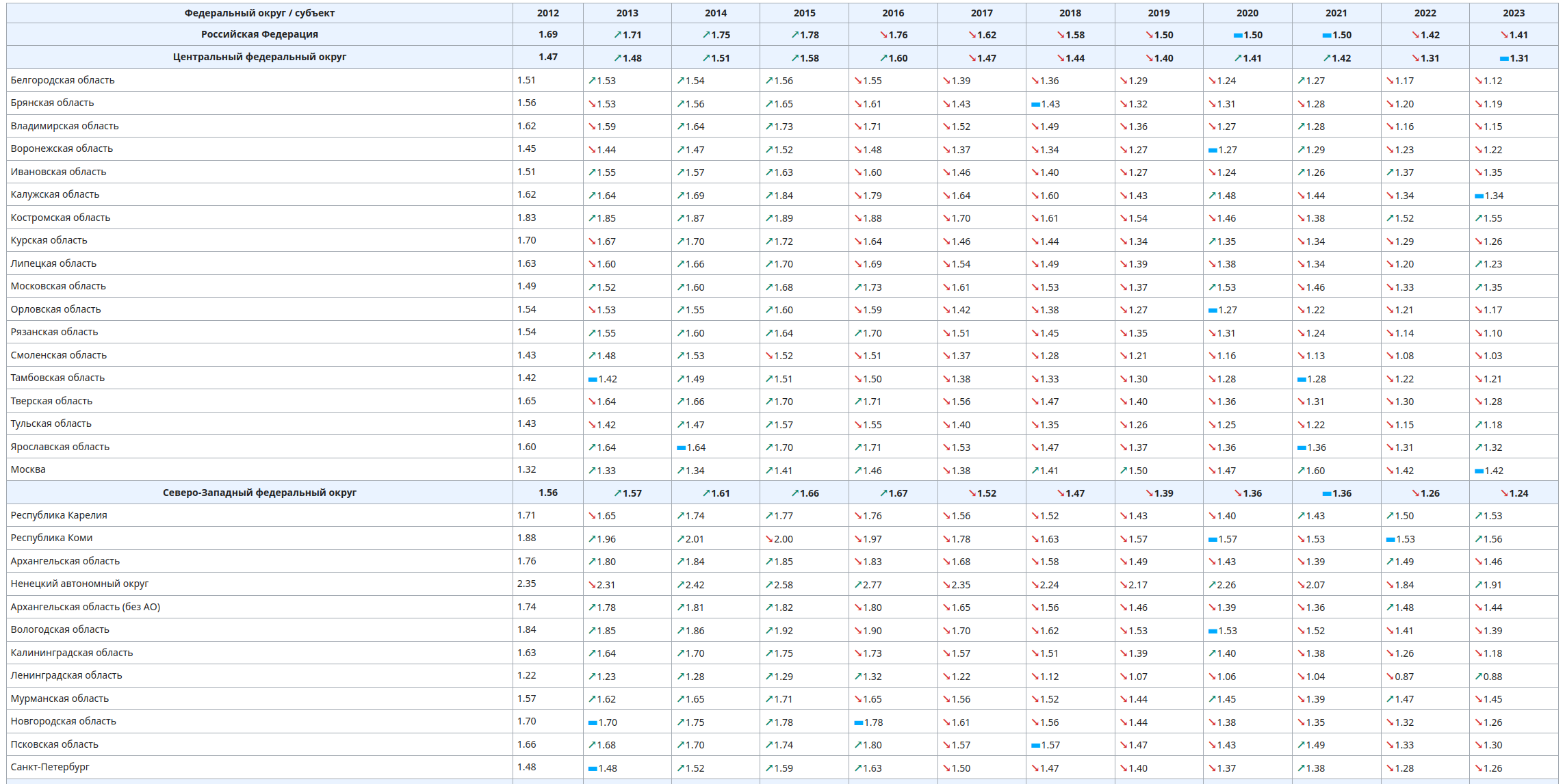Click the Тверская область row name
The width and height of the screenshot is (1565, 784).
(51, 401)
